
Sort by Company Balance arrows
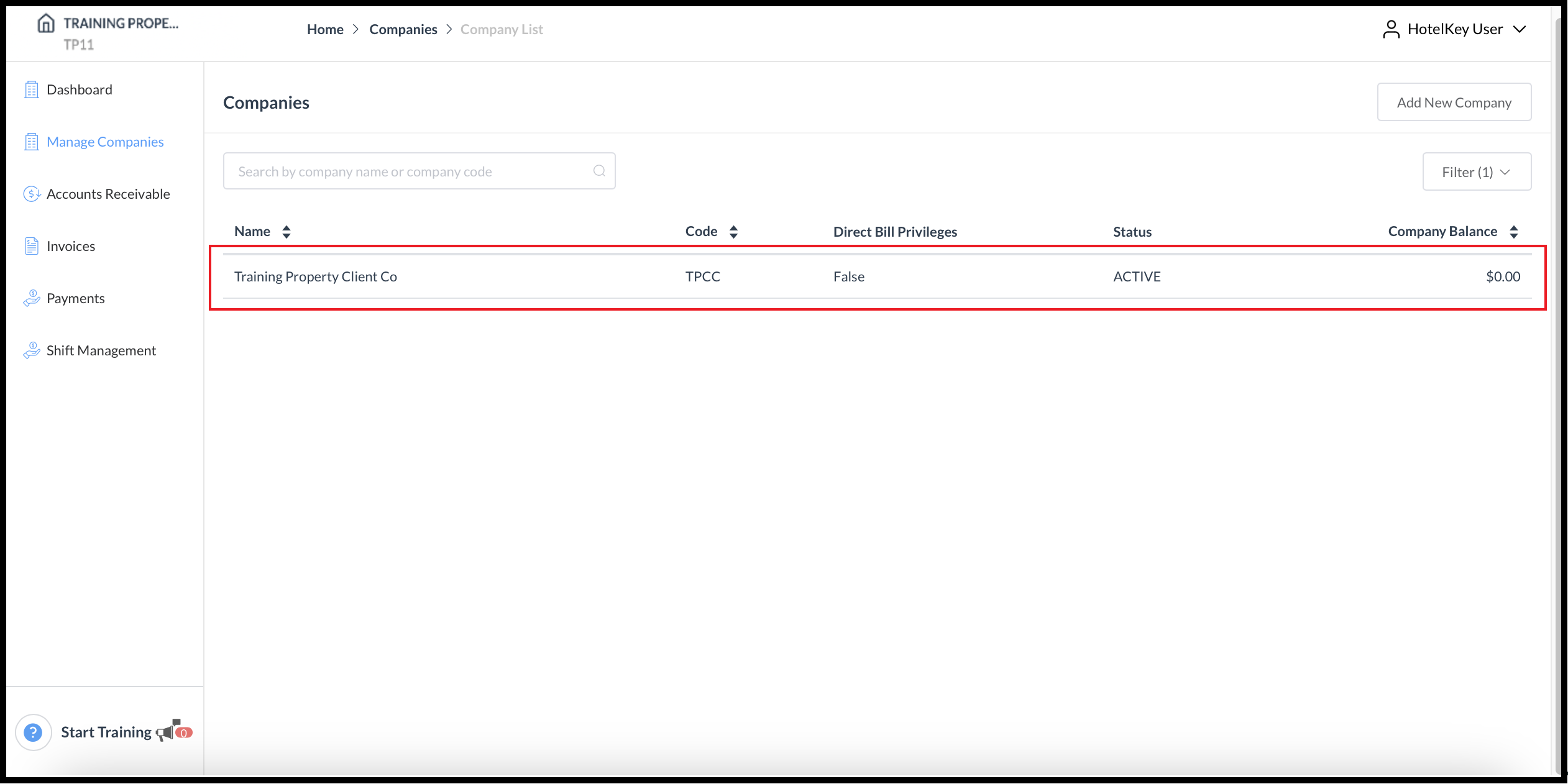pyautogui.click(x=1514, y=232)
